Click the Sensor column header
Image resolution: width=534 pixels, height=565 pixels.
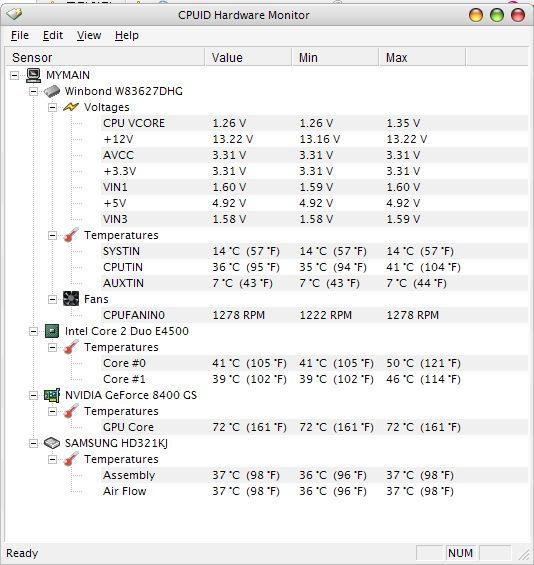click(105, 58)
